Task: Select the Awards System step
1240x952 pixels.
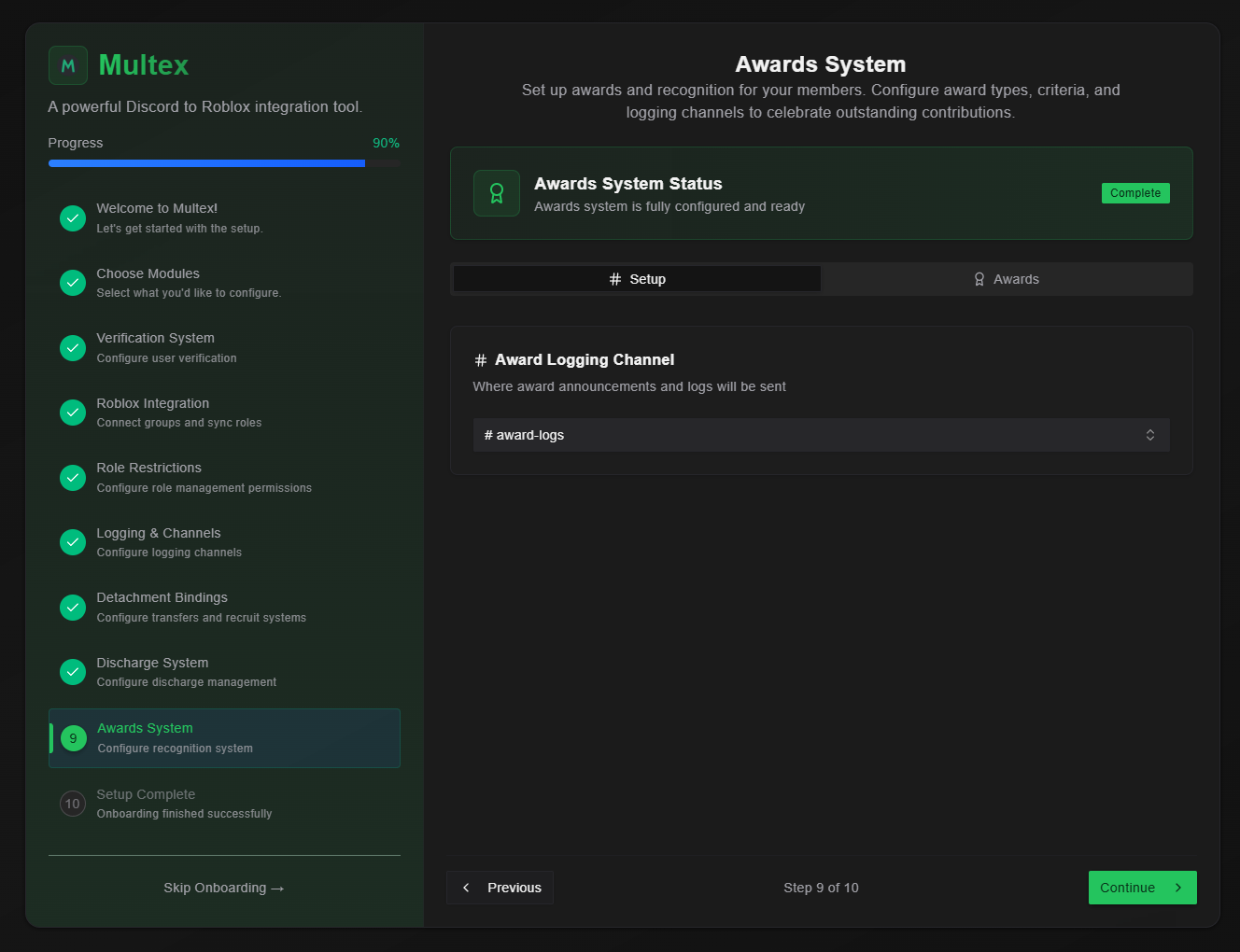Action: click(224, 738)
